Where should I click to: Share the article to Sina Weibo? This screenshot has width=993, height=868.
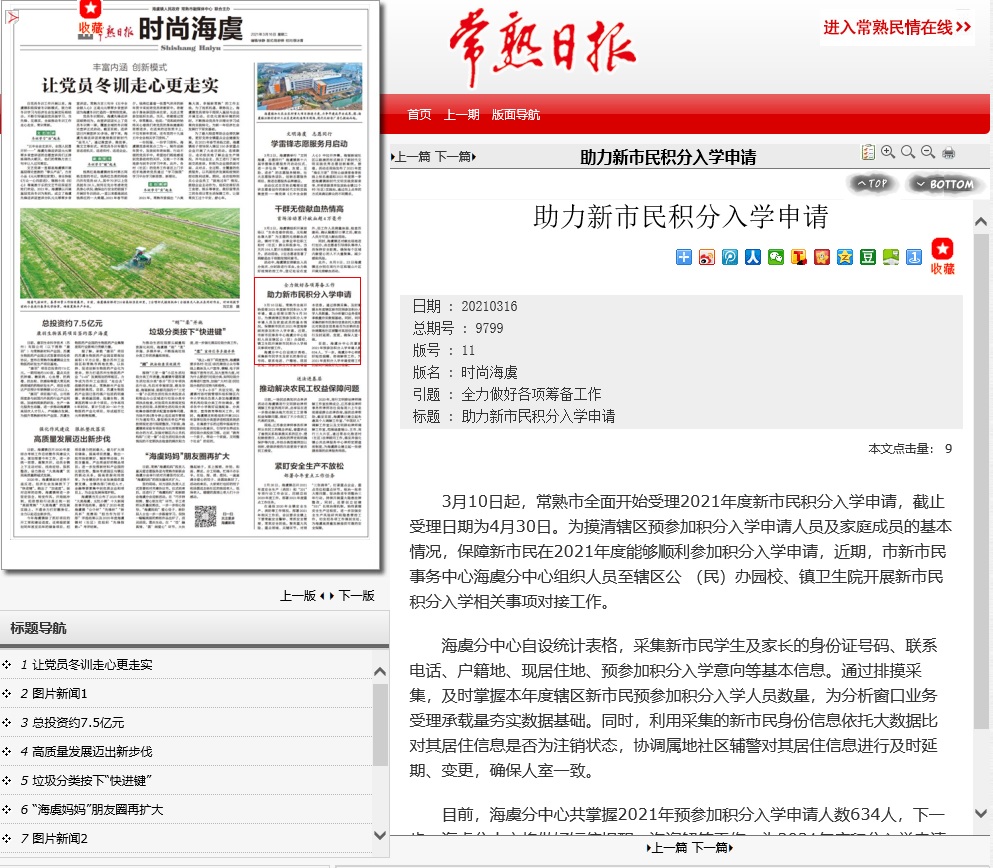point(707,257)
